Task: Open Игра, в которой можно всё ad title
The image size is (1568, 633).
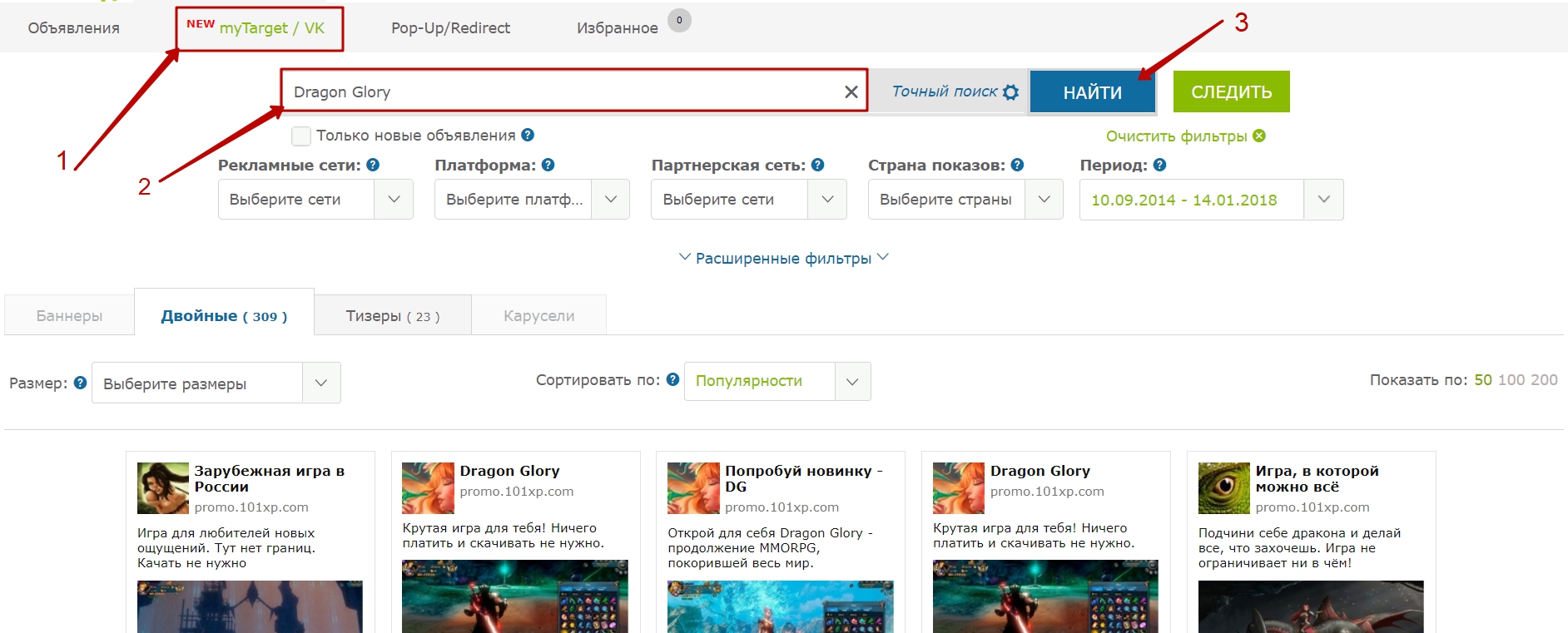Action: coord(1317,478)
